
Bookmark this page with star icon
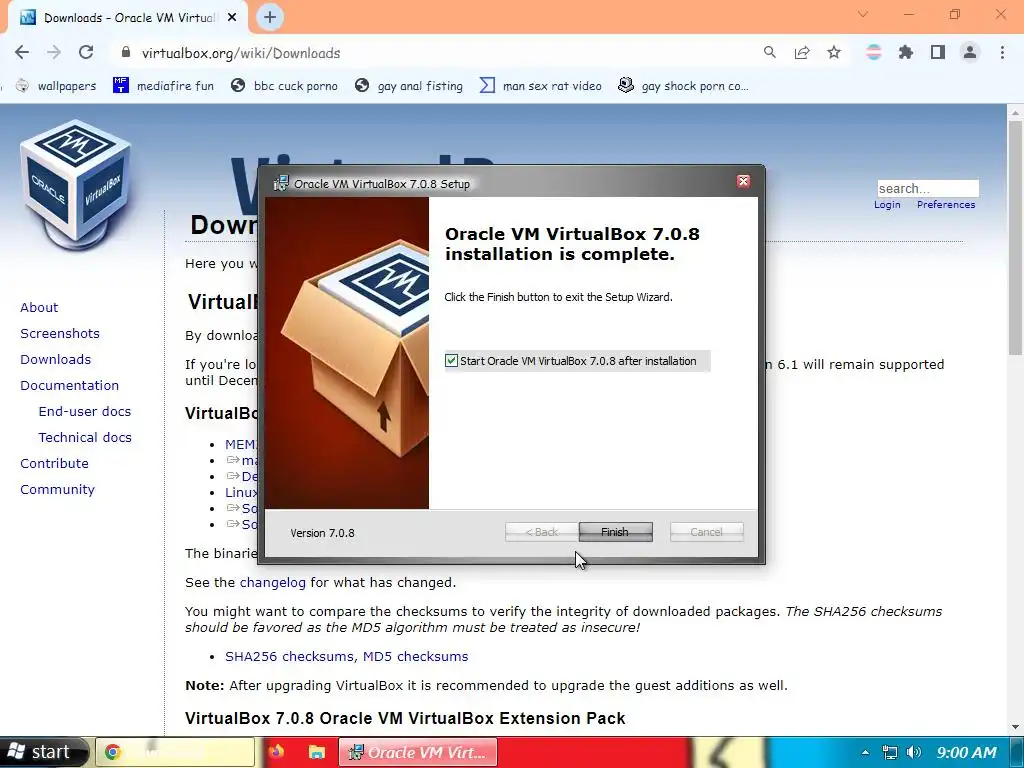point(834,52)
